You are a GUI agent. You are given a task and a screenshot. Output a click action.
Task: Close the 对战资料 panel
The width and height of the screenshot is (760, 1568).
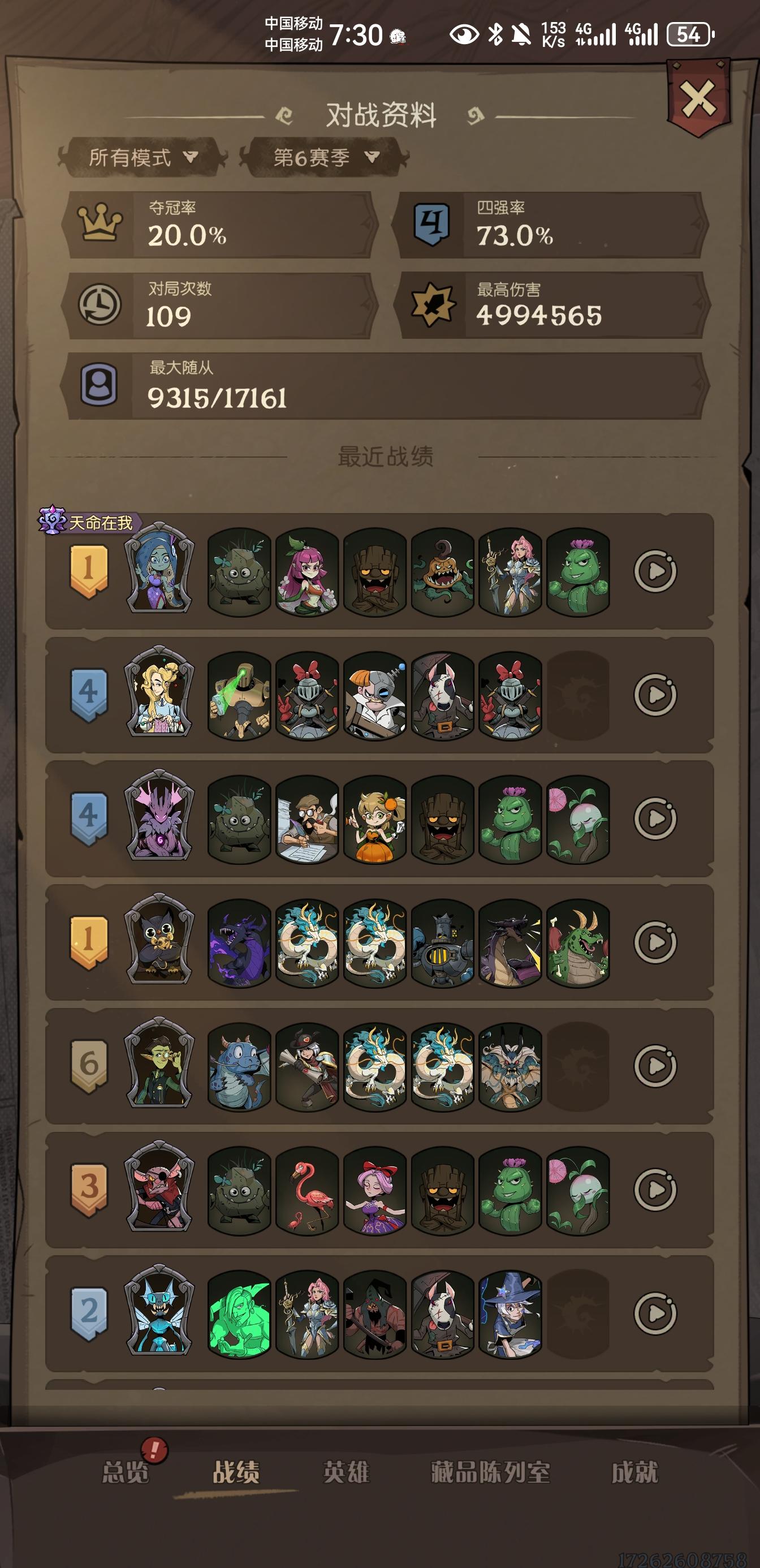(698, 98)
